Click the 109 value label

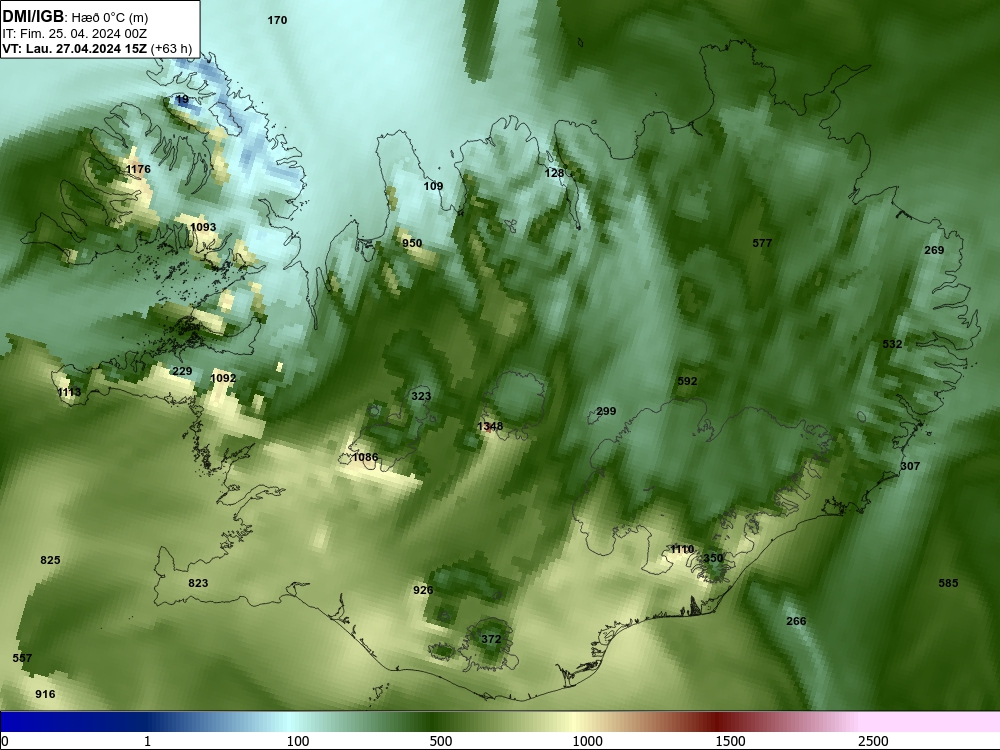(x=433, y=186)
